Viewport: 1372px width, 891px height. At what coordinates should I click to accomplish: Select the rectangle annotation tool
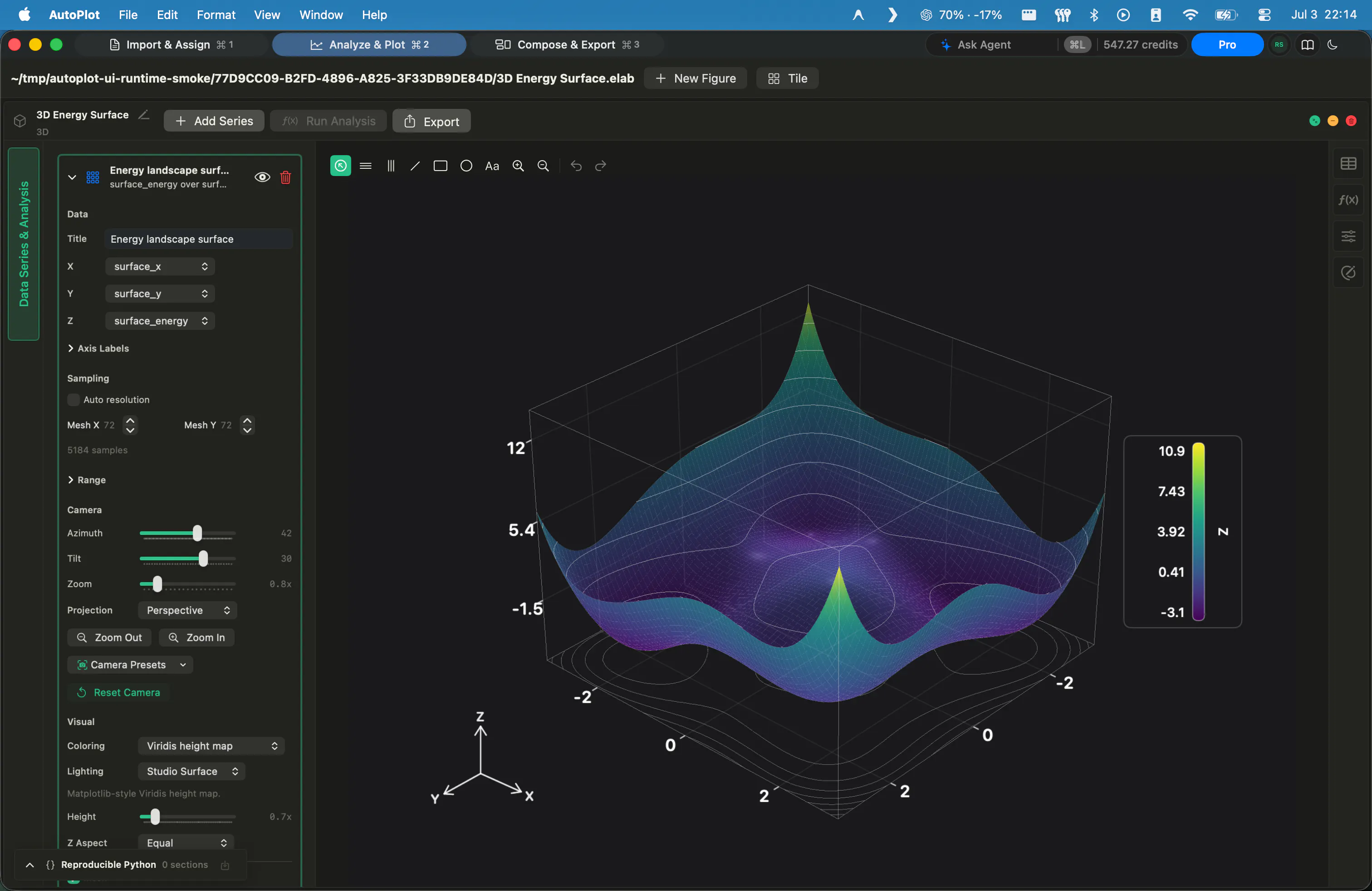click(441, 166)
